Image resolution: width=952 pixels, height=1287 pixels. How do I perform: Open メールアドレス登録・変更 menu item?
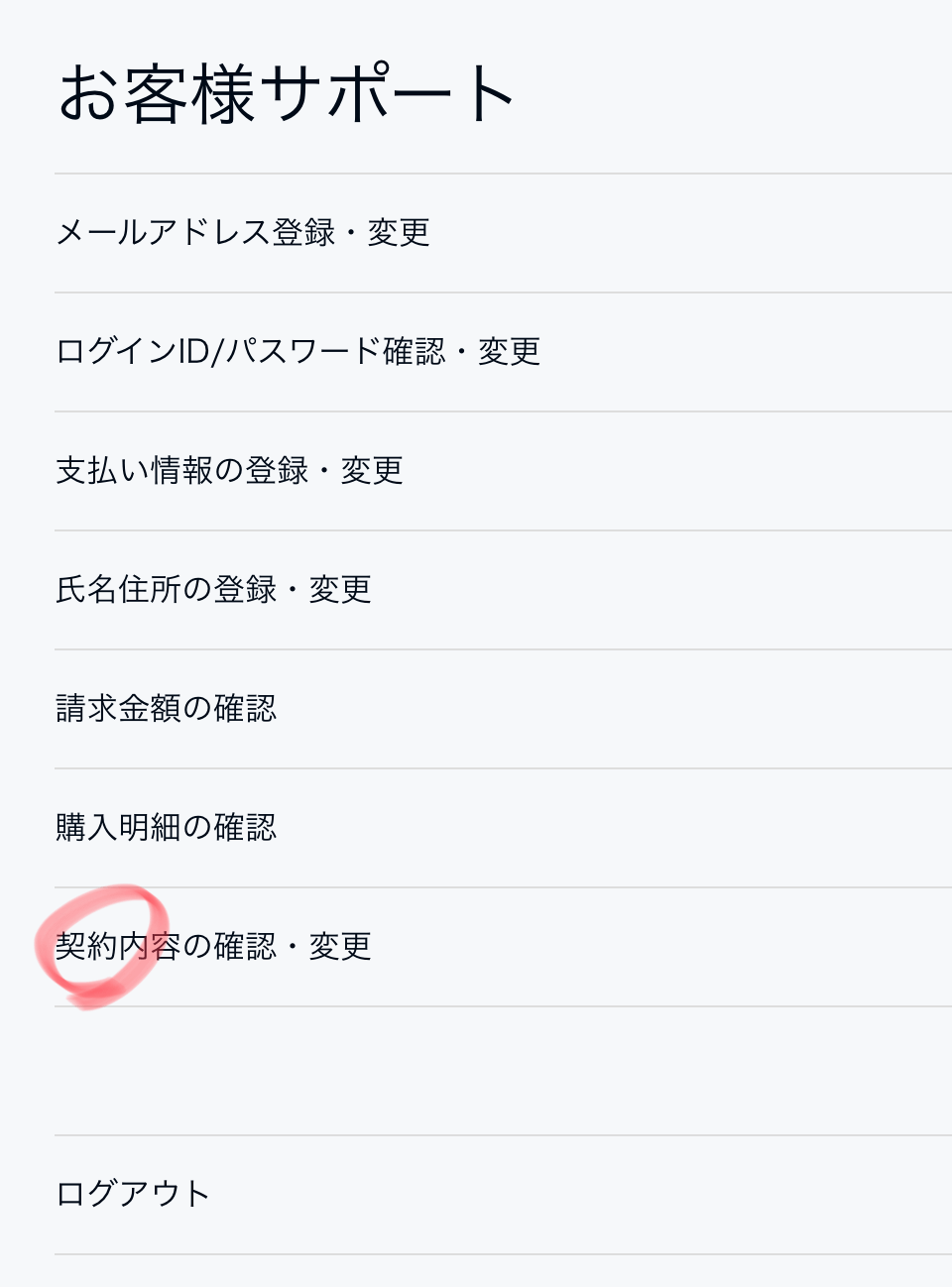click(x=503, y=233)
